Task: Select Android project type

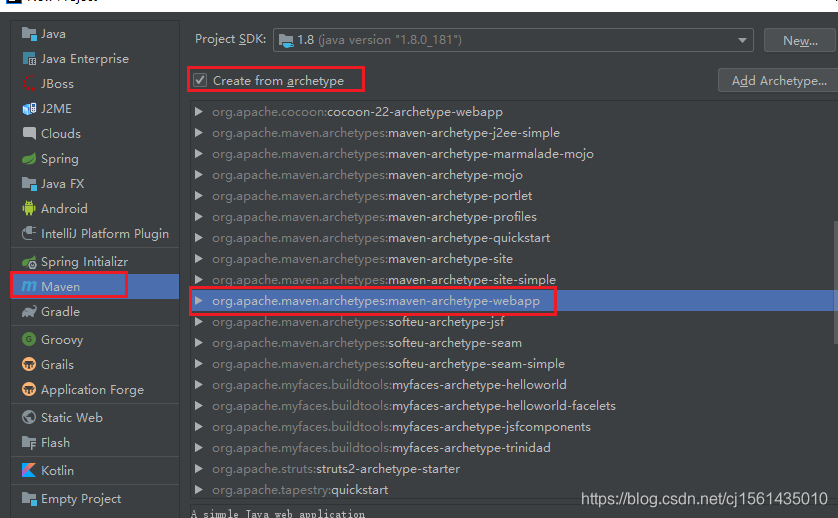Action: click(x=95, y=208)
